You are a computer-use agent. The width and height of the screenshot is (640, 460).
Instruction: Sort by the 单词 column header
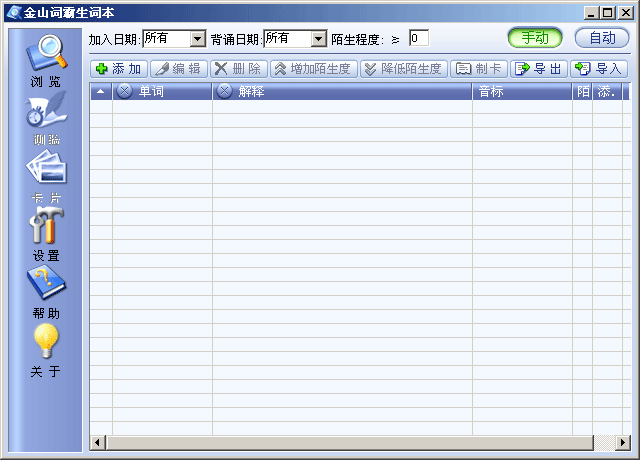(x=162, y=91)
